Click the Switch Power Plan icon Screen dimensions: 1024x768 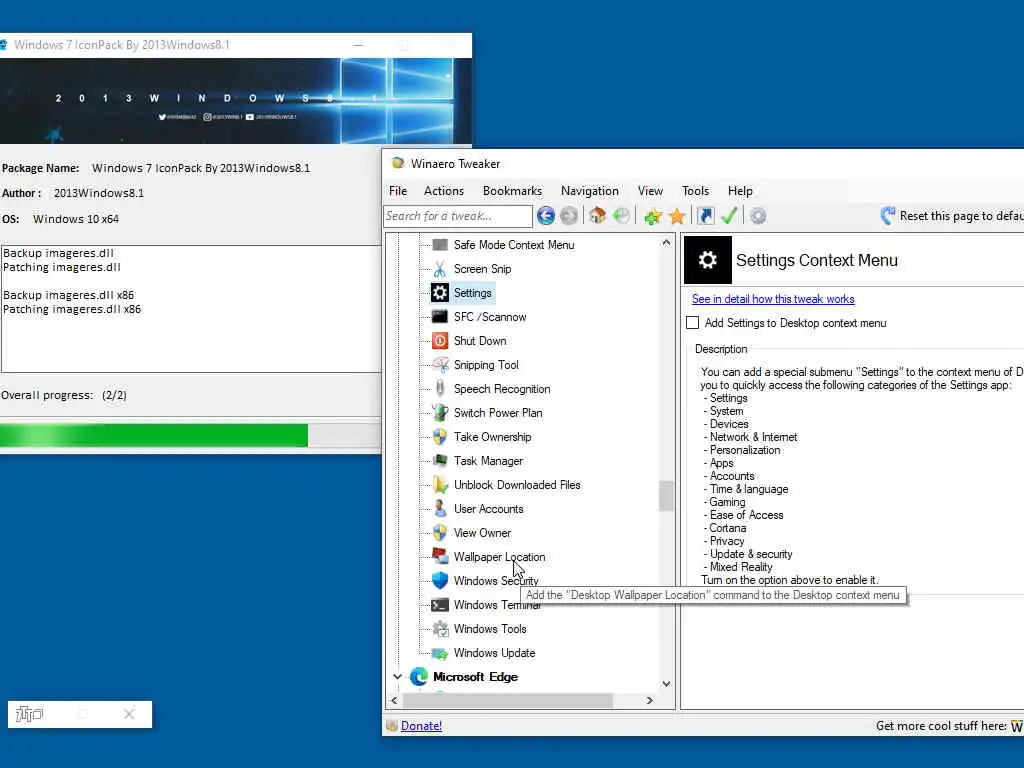pos(440,413)
